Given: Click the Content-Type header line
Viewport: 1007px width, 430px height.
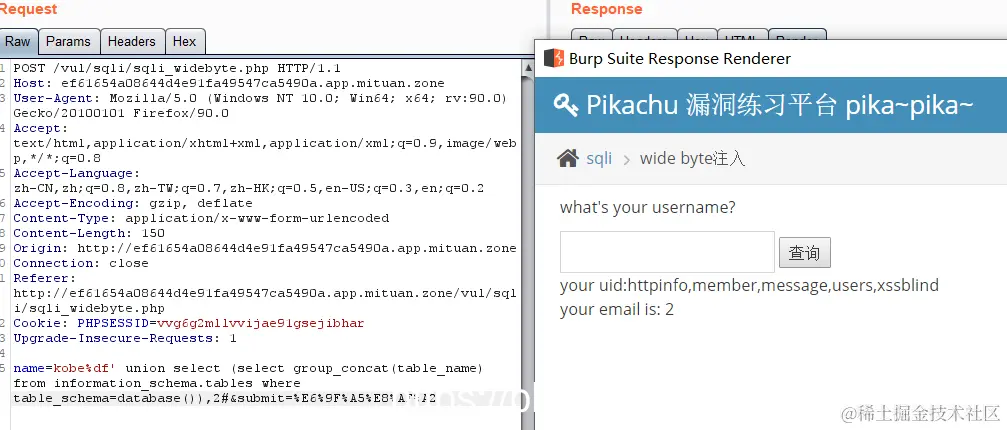Looking at the screenshot, I should click(201, 218).
